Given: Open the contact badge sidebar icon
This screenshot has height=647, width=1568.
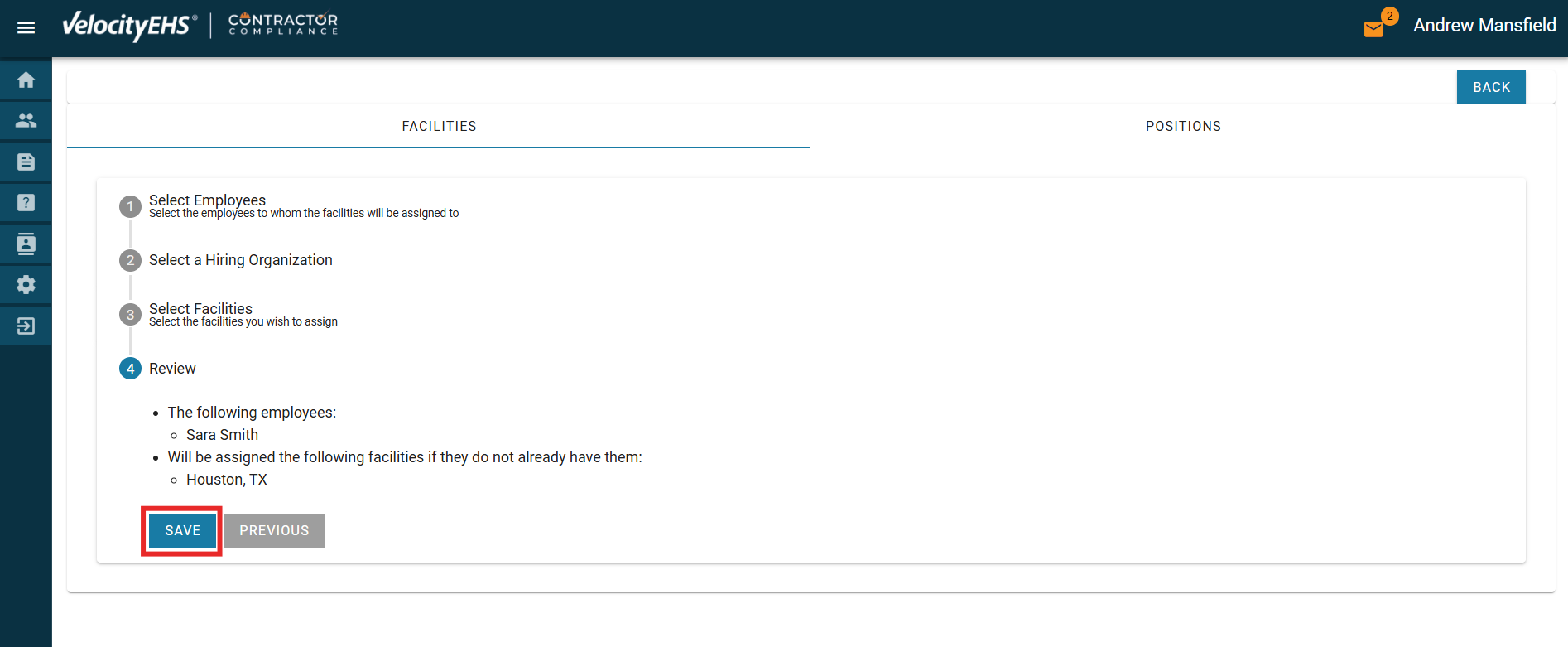Looking at the screenshot, I should (x=26, y=244).
